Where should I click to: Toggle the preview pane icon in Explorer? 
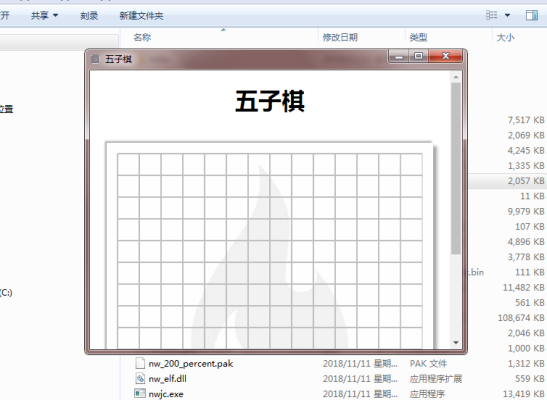(x=532, y=15)
